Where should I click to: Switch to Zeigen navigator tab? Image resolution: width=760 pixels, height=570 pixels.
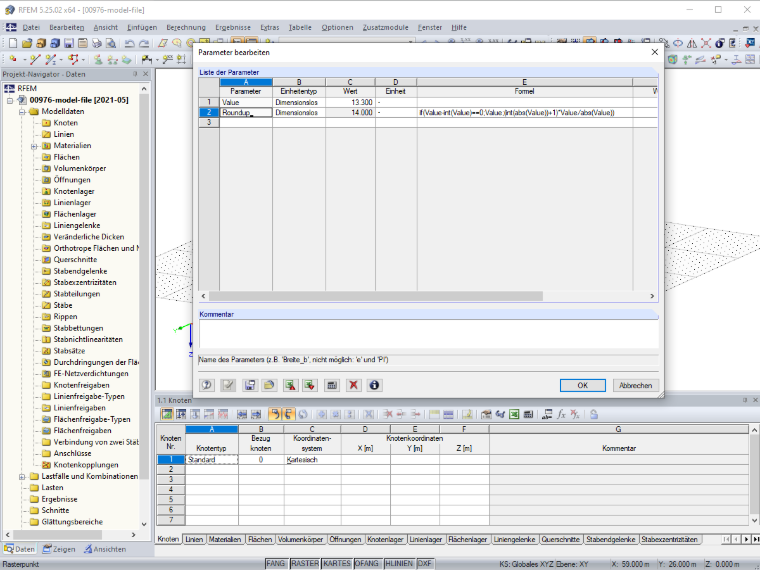click(x=59, y=549)
